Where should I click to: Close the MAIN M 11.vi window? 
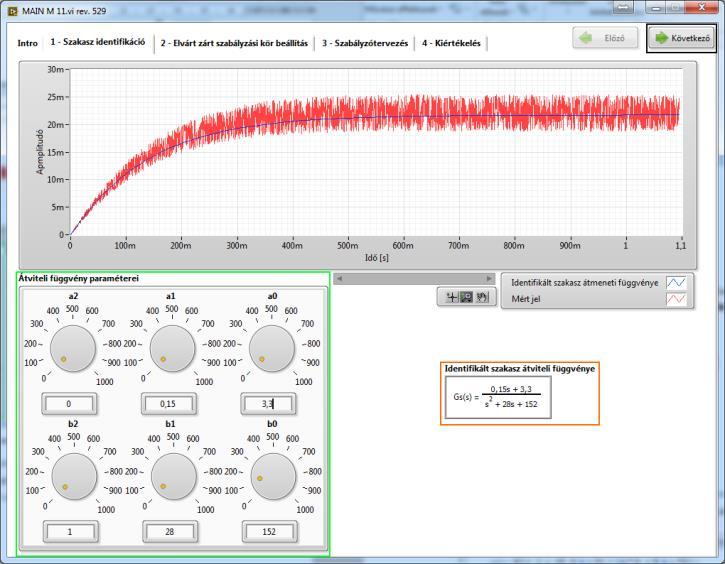click(701, 7)
